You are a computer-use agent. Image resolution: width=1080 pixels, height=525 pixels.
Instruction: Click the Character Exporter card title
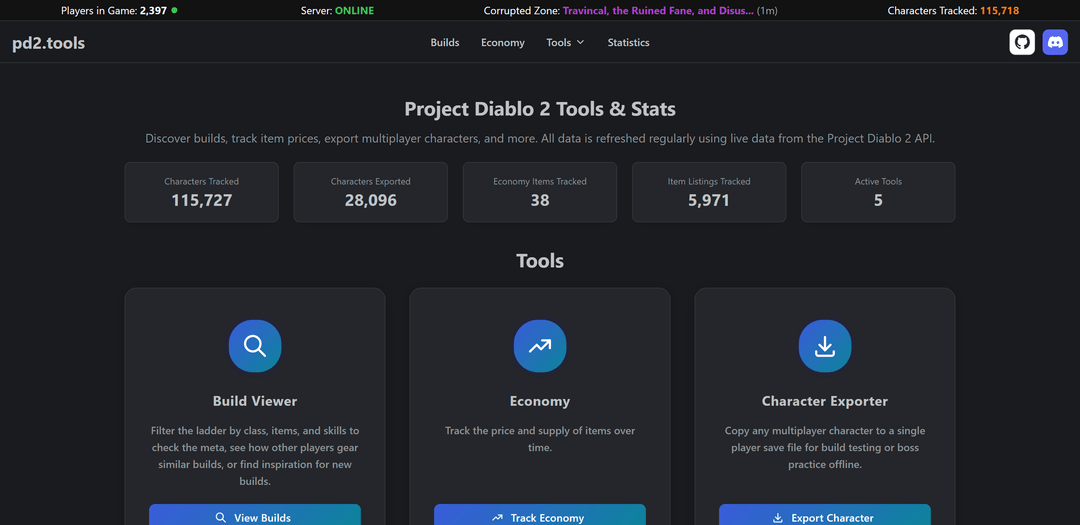[825, 401]
